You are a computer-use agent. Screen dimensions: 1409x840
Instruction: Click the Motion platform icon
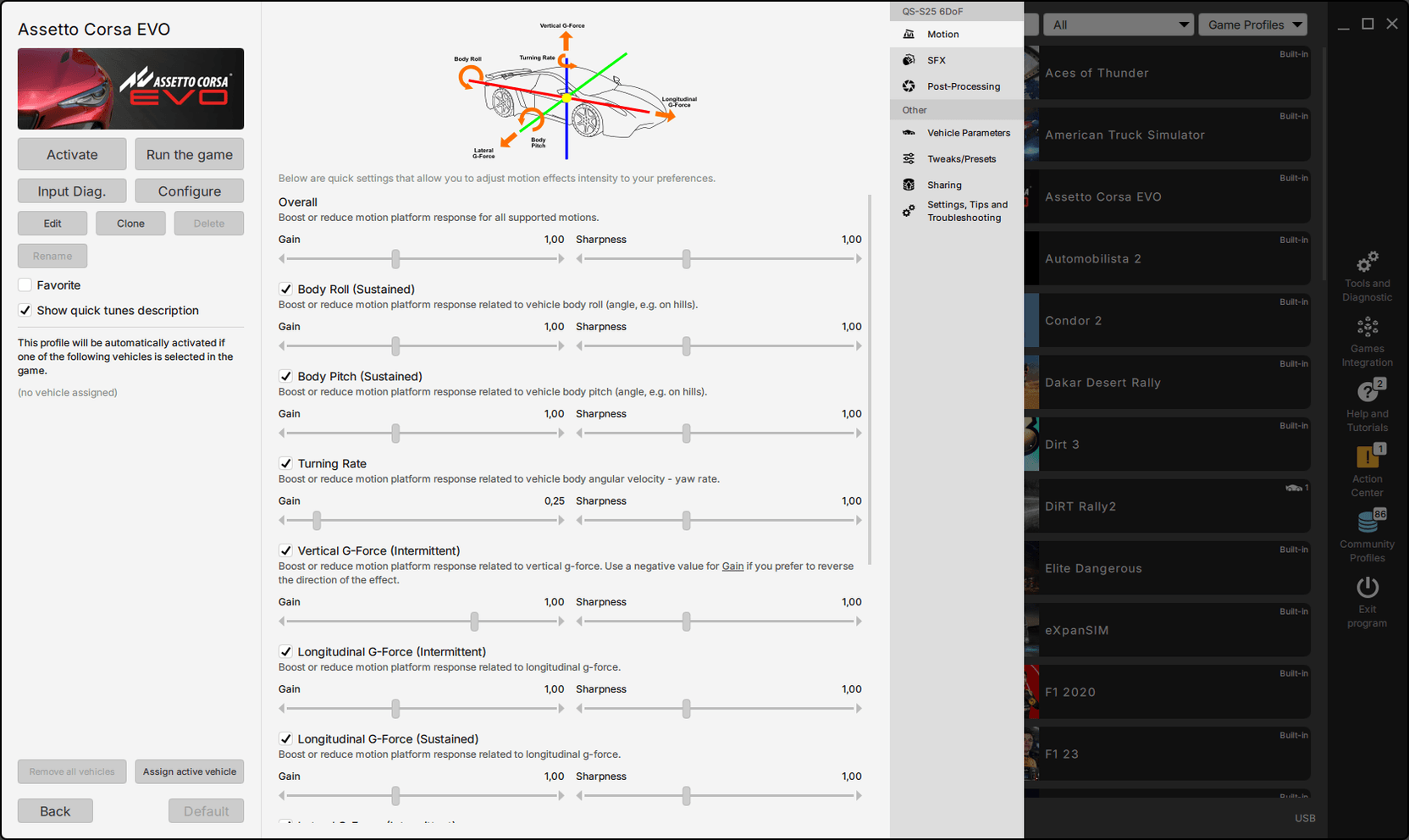tap(909, 34)
